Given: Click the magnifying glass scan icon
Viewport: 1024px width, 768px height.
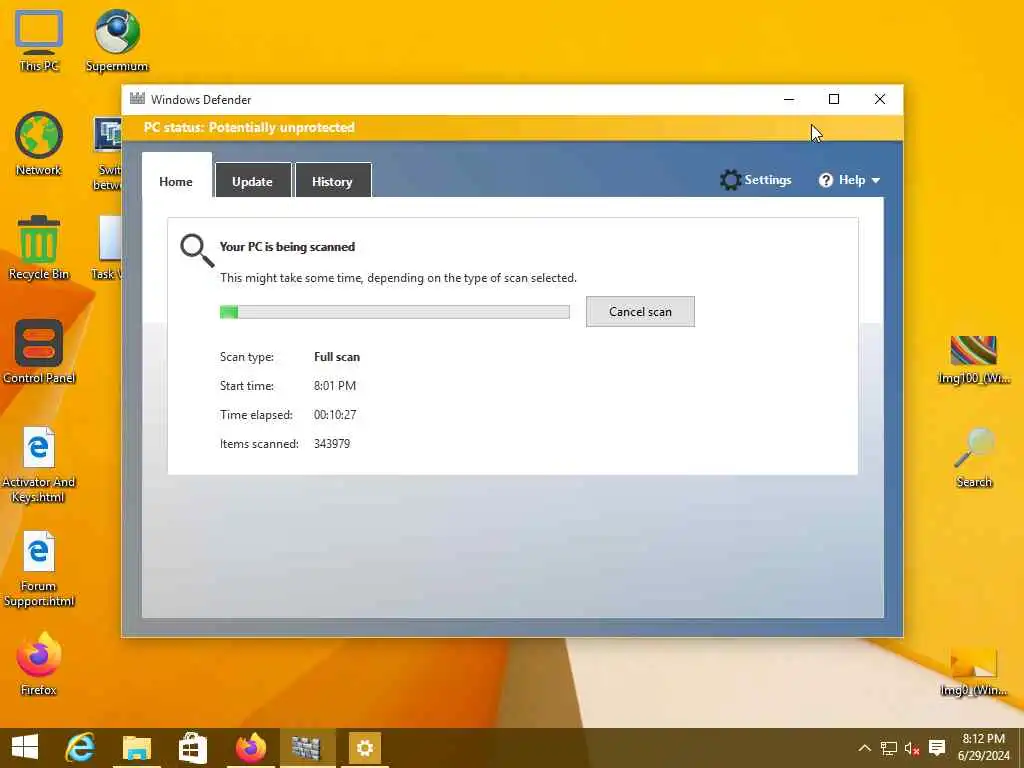Looking at the screenshot, I should 197,251.
